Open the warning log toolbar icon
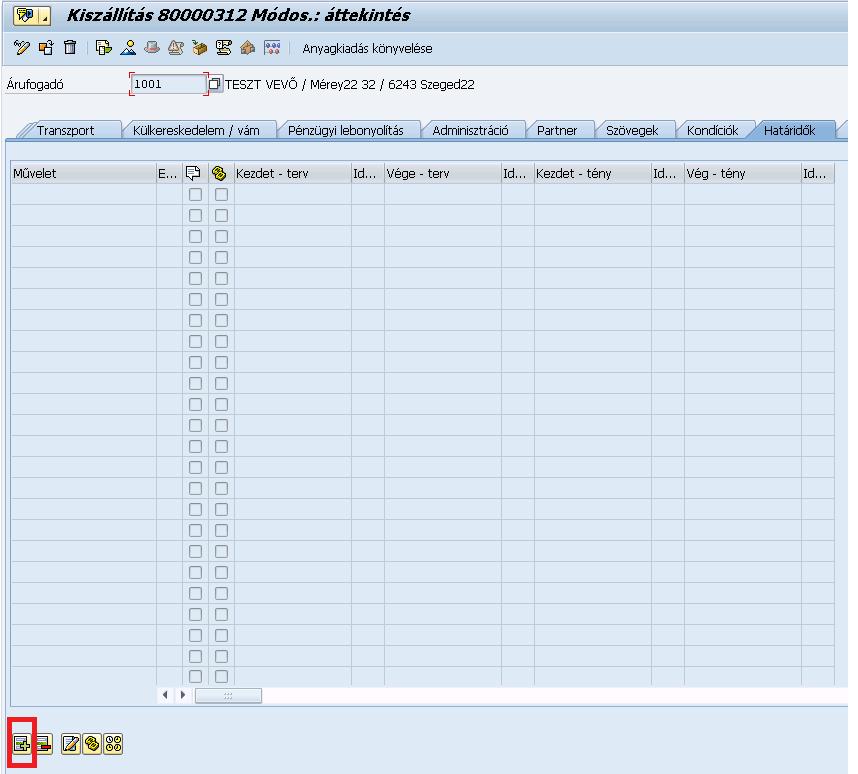Viewport: 858px width, 774px height. coord(176,48)
